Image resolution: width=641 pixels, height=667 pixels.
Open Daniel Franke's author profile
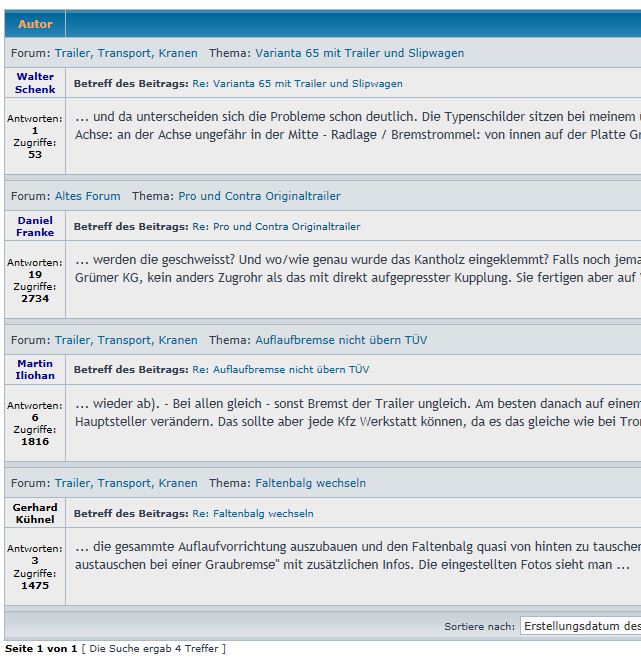pos(35,226)
